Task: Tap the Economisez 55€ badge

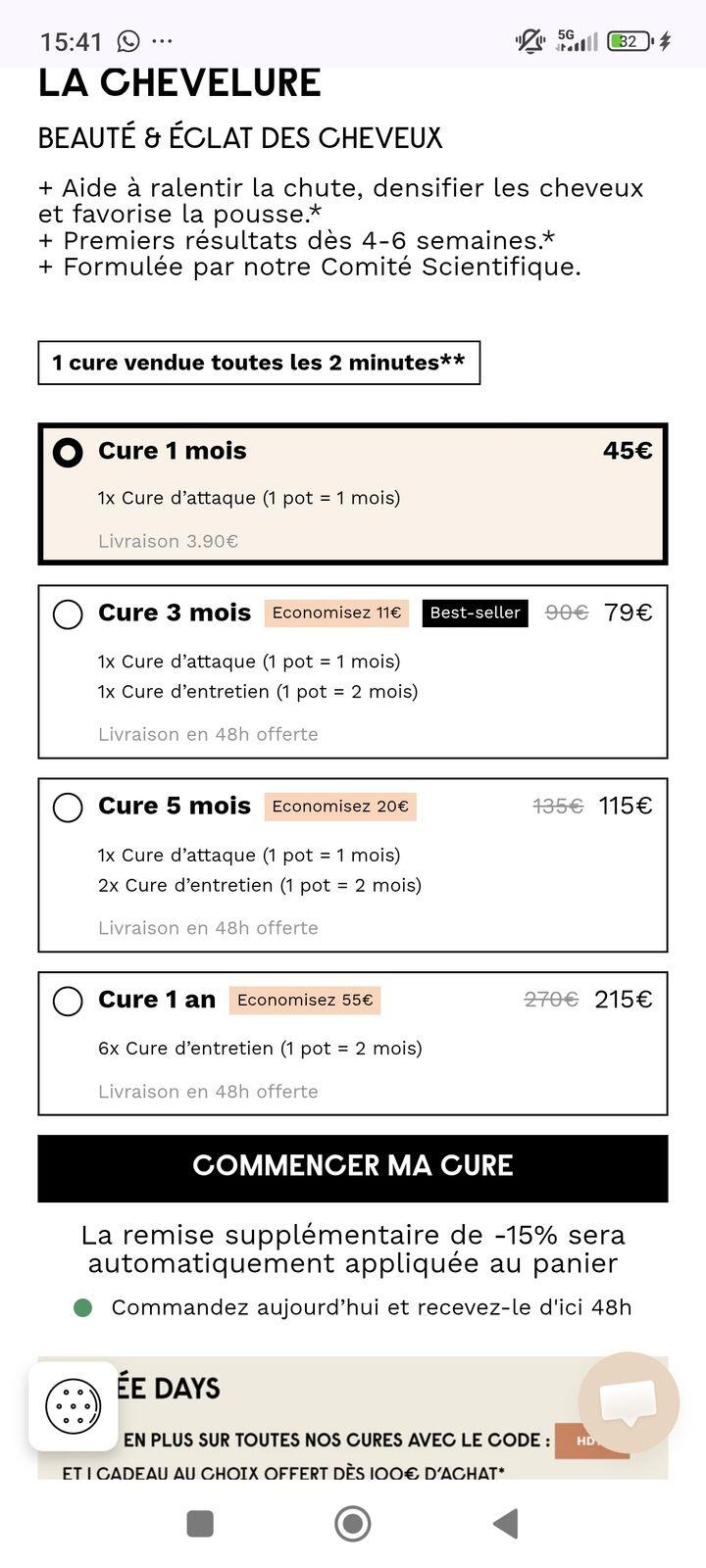Action: coord(305,1000)
